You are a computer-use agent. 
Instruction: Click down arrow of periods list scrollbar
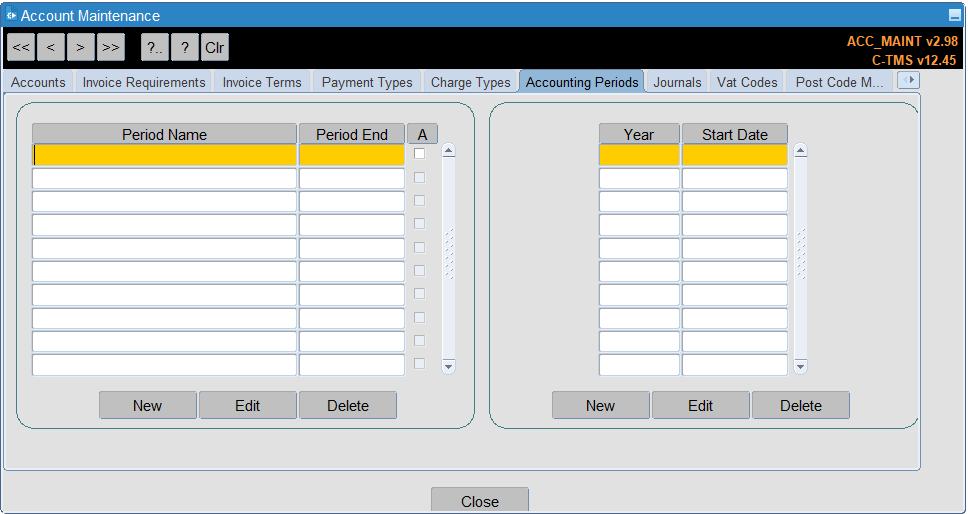tap(449, 367)
